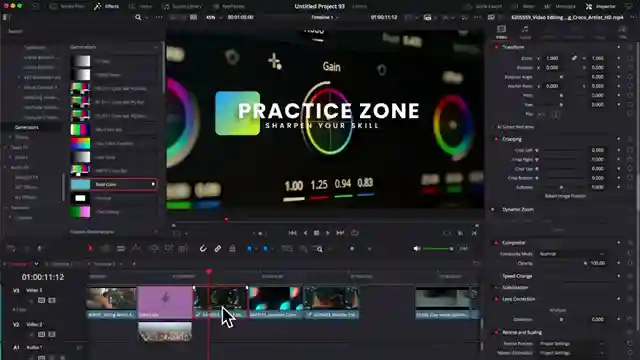The width and height of the screenshot is (640, 360).
Task: Open the Inspector panel tab
Action: (x=601, y=7)
